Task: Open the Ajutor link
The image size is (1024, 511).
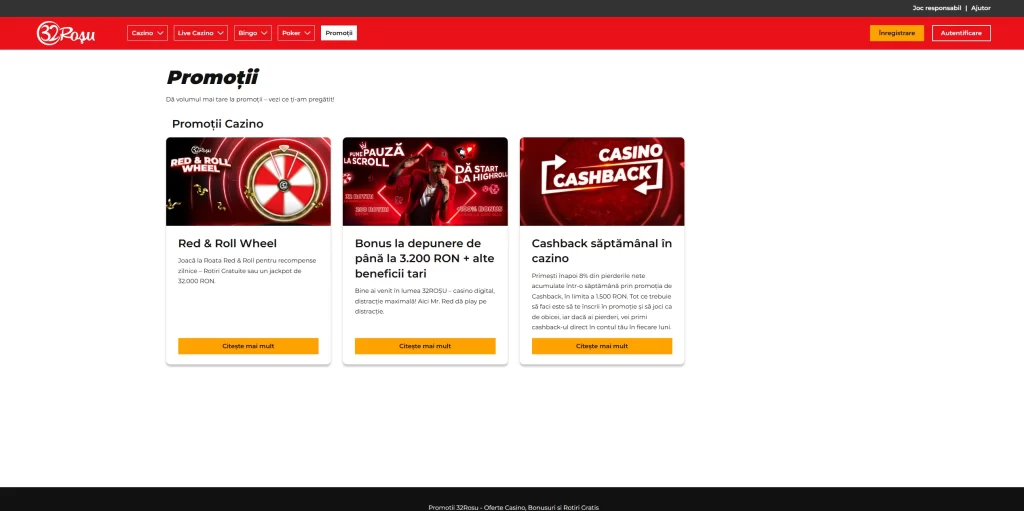Action: (x=981, y=8)
